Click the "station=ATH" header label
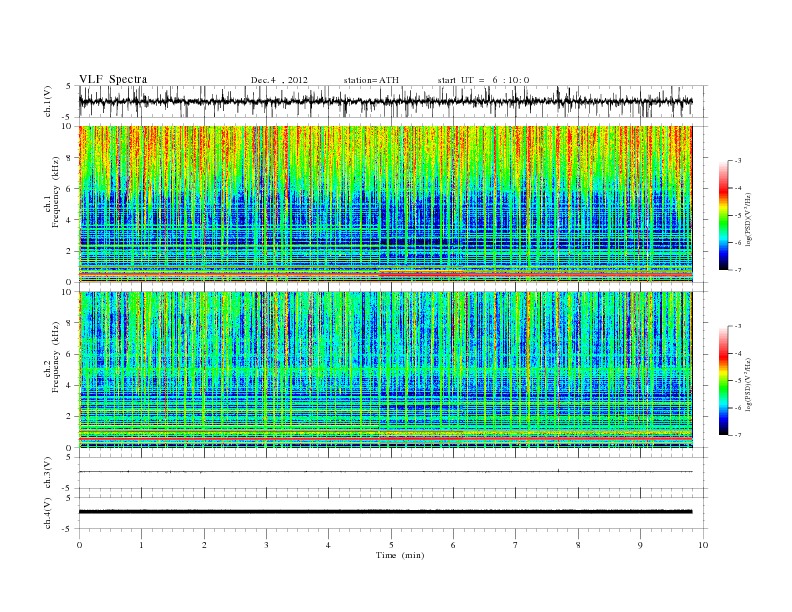Screen dimensions: 792x612 point(371,80)
